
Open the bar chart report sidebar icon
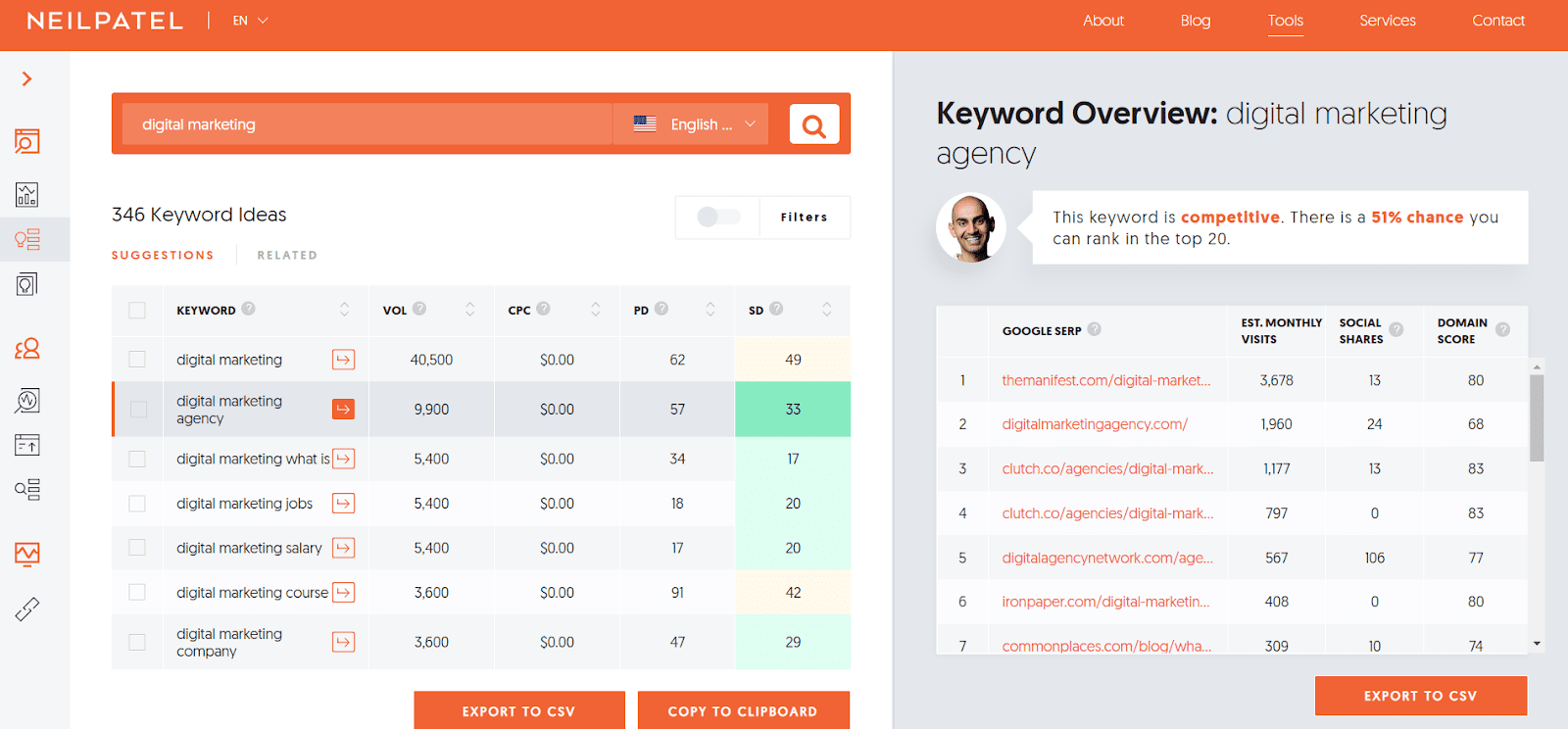point(27,194)
